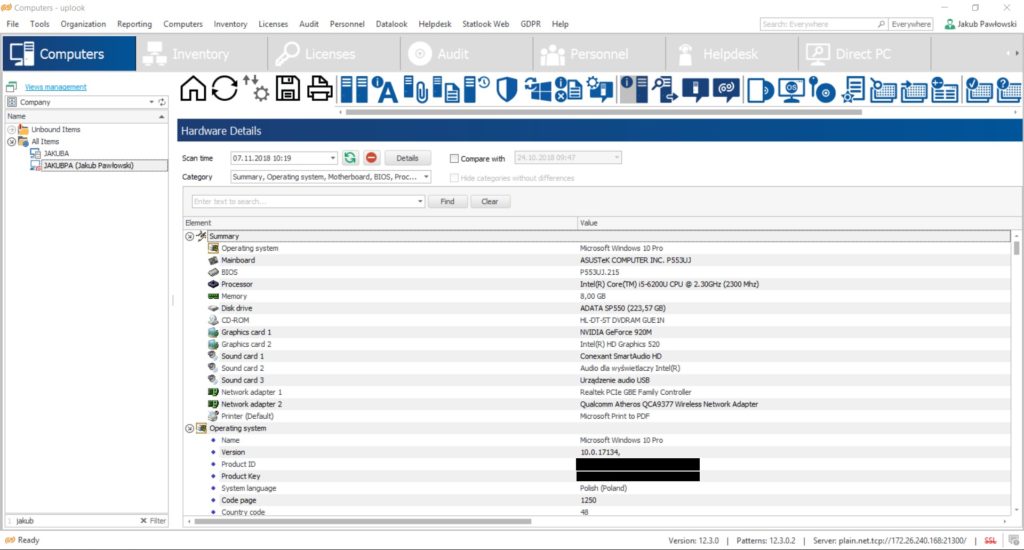Click the view refresh icon beside Company dropdown

[x=162, y=102]
